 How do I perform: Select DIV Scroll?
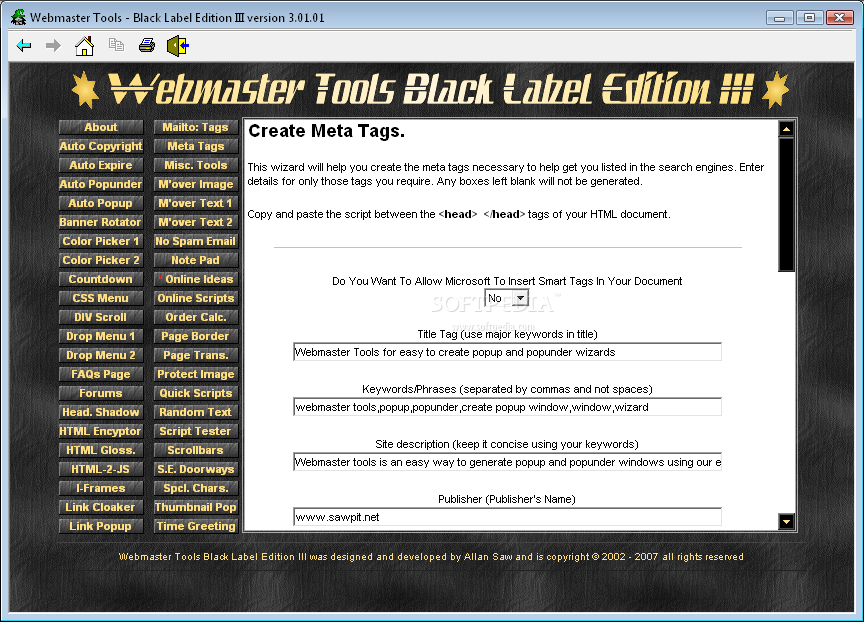[x=101, y=317]
